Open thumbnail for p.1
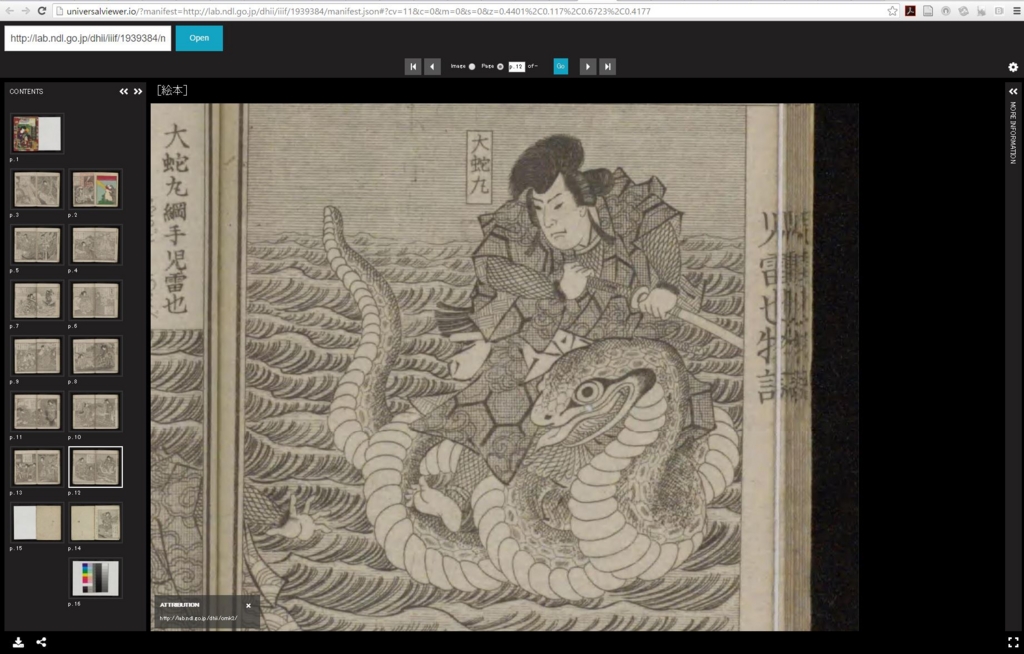This screenshot has width=1024, height=654. 37,133
